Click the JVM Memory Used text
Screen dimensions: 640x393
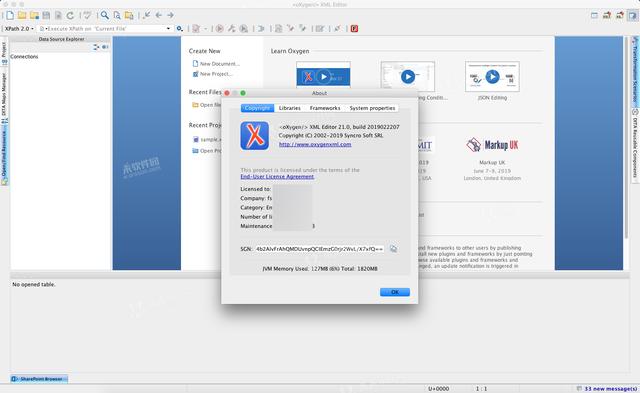pyautogui.click(x=320, y=269)
